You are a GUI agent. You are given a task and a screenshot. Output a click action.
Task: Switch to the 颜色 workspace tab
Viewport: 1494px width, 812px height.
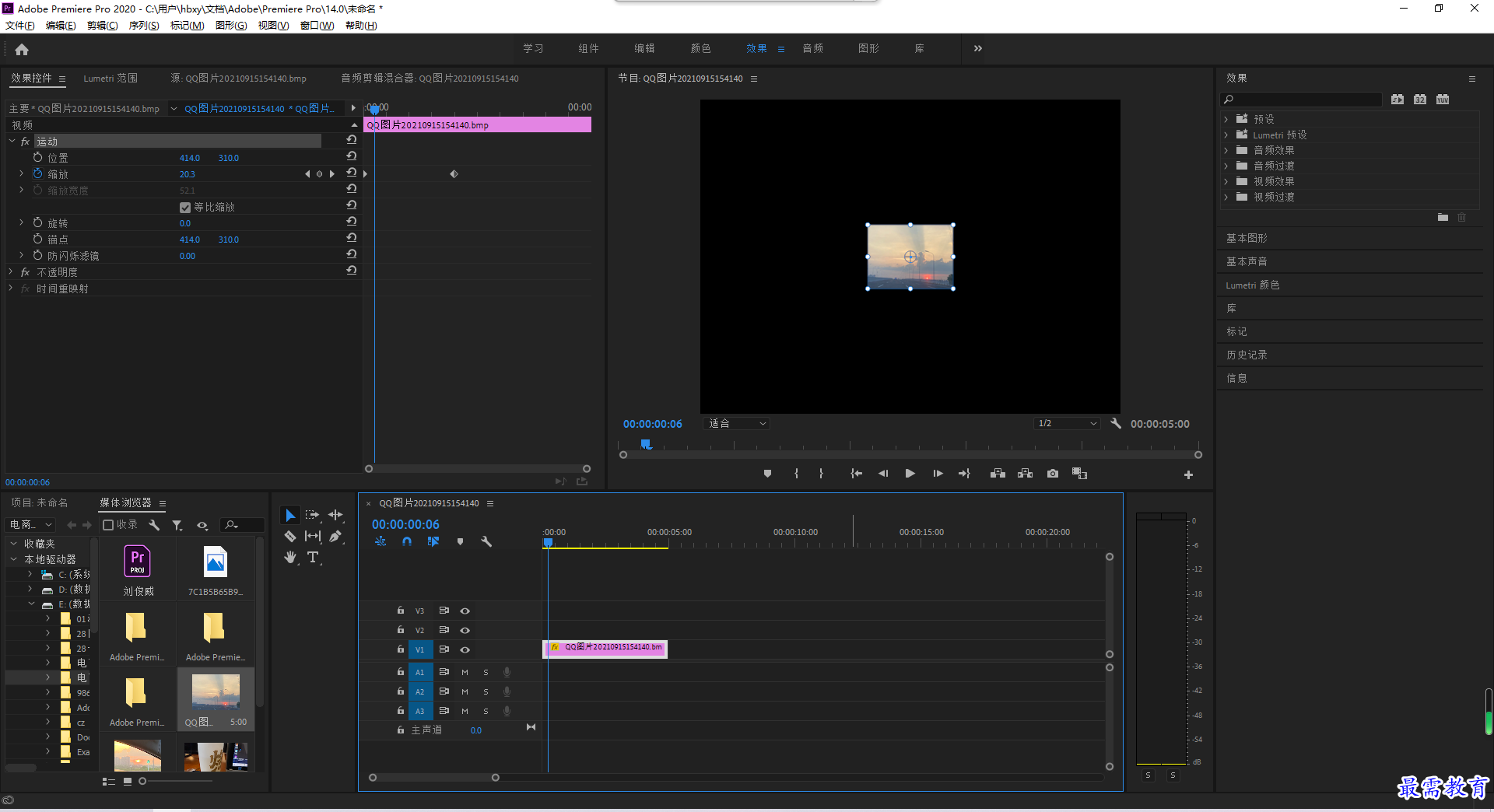700,48
